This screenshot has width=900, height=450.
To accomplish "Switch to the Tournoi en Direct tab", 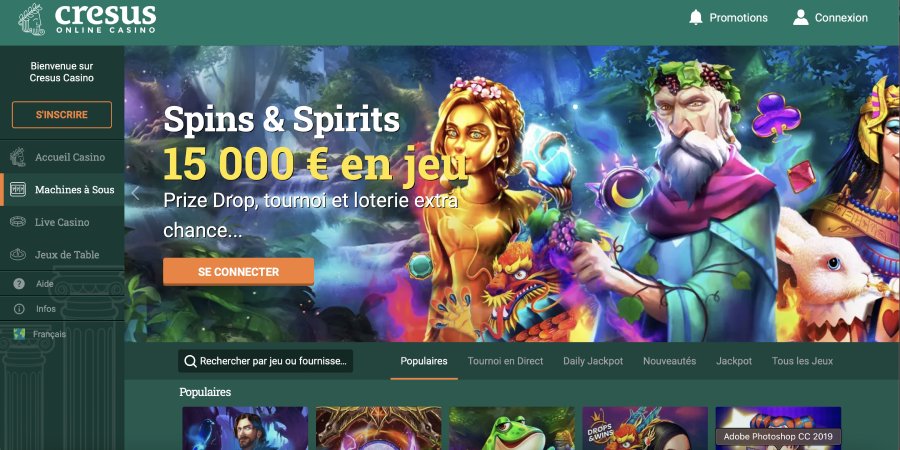I will 505,361.
